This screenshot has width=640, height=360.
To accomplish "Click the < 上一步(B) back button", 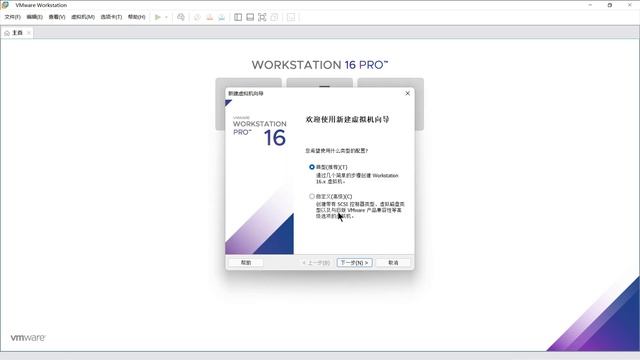I will tap(316, 262).
